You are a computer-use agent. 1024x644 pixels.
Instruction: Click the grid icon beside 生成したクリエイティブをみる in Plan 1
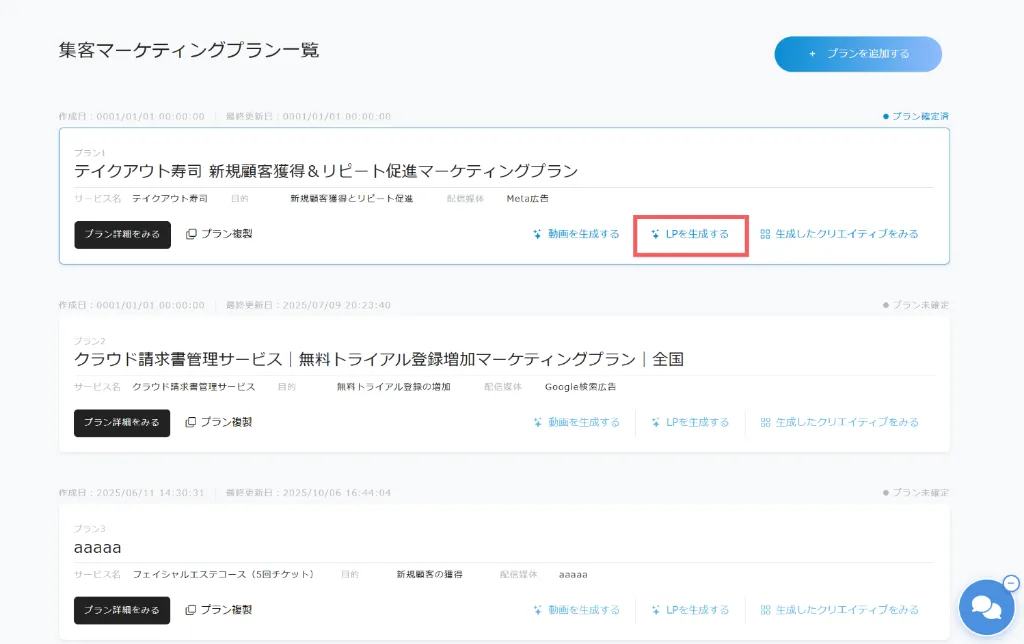click(765, 234)
